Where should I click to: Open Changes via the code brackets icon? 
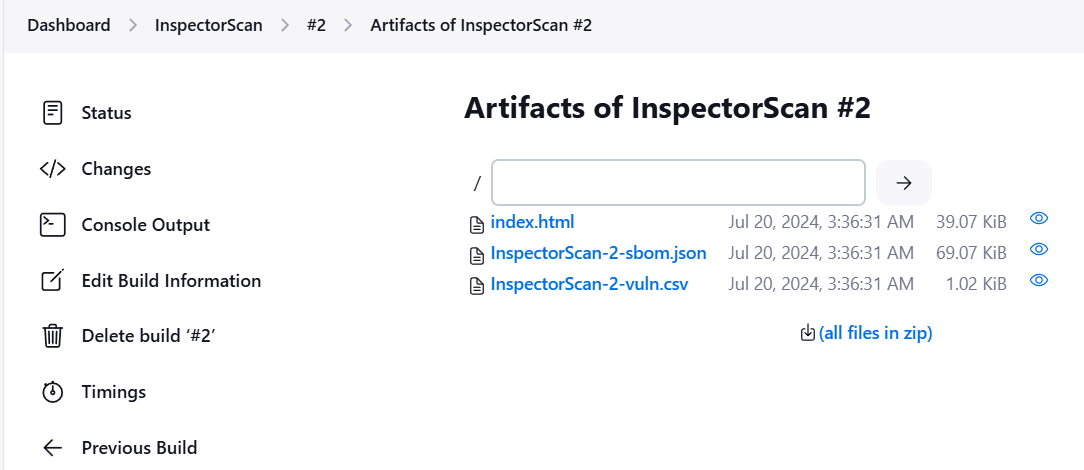click(53, 169)
